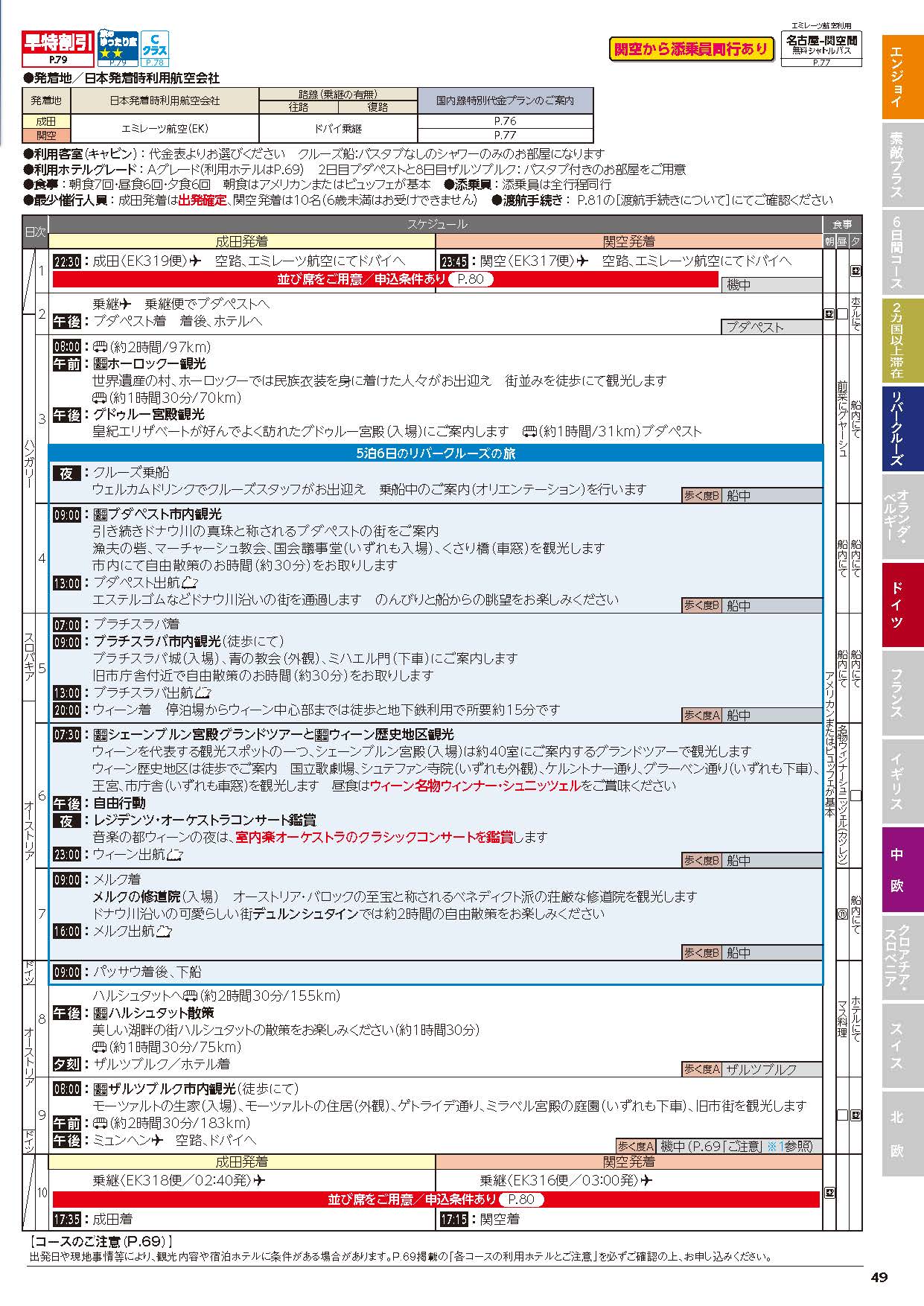Click the 5泊6日のリバークルーズの旅 blue header

[436, 453]
